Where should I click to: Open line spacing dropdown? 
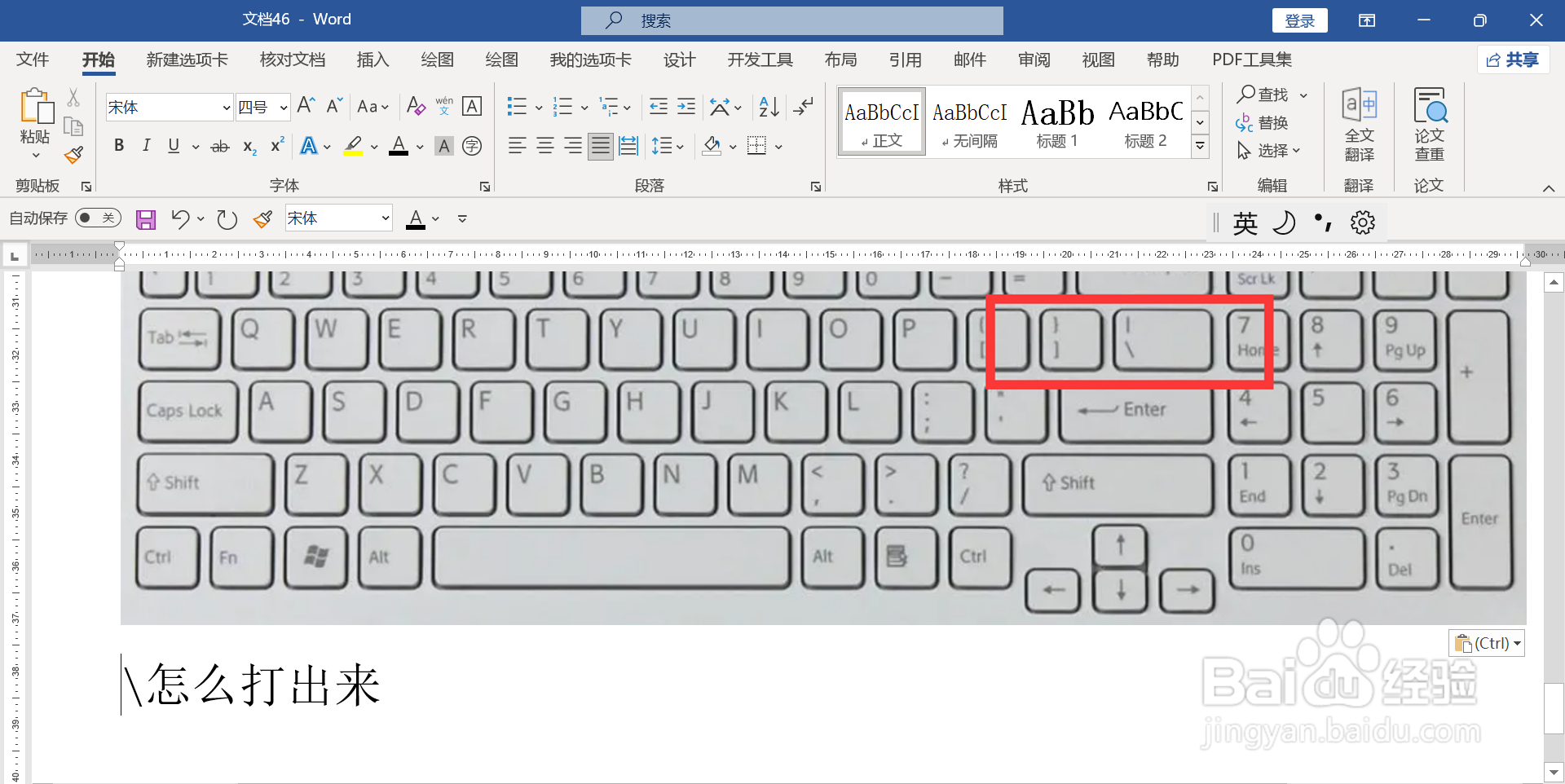668,147
